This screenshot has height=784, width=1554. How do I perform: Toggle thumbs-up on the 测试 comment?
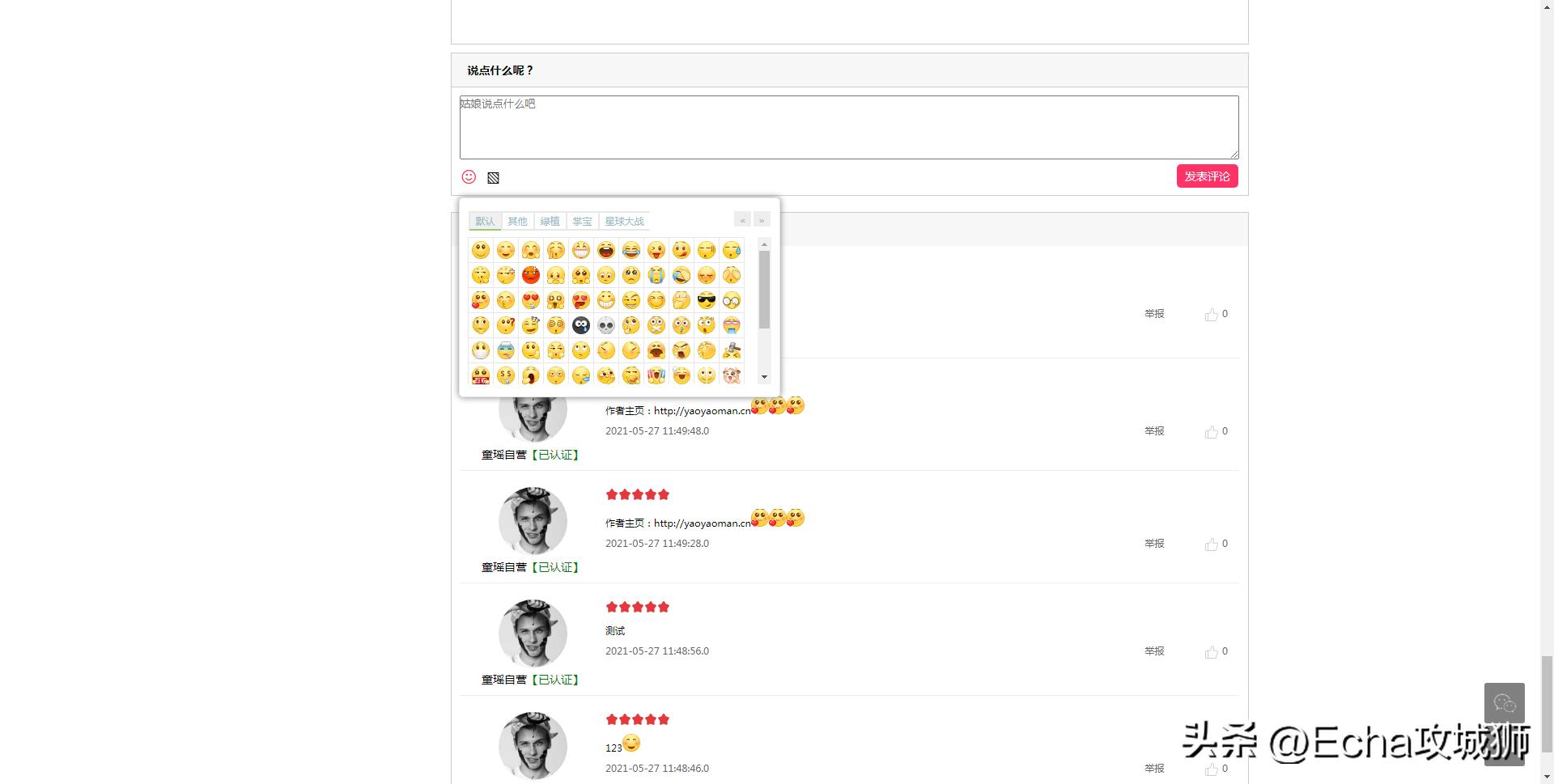(x=1211, y=652)
